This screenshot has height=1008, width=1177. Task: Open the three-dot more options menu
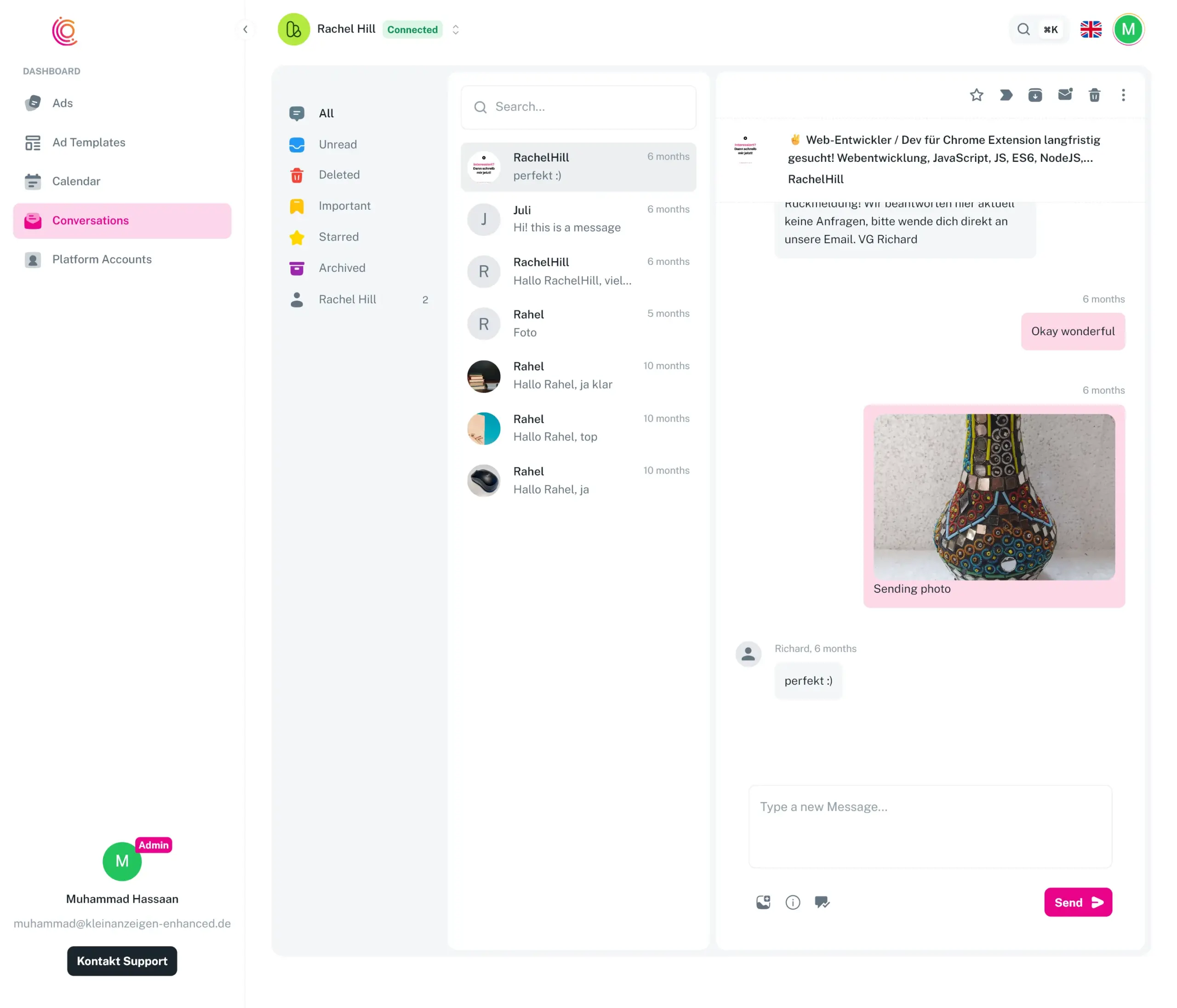coord(1122,95)
